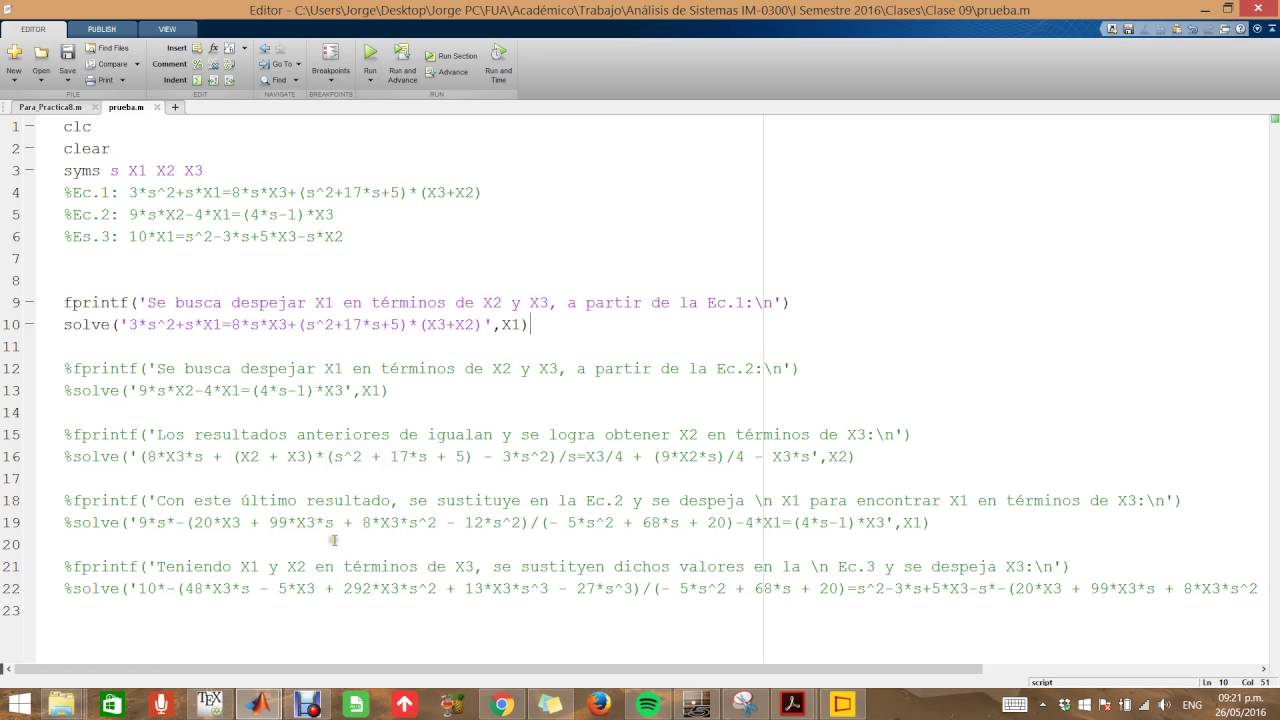Expand the Print dropdown arrow
This screenshot has height=720, width=1280.
(122, 80)
